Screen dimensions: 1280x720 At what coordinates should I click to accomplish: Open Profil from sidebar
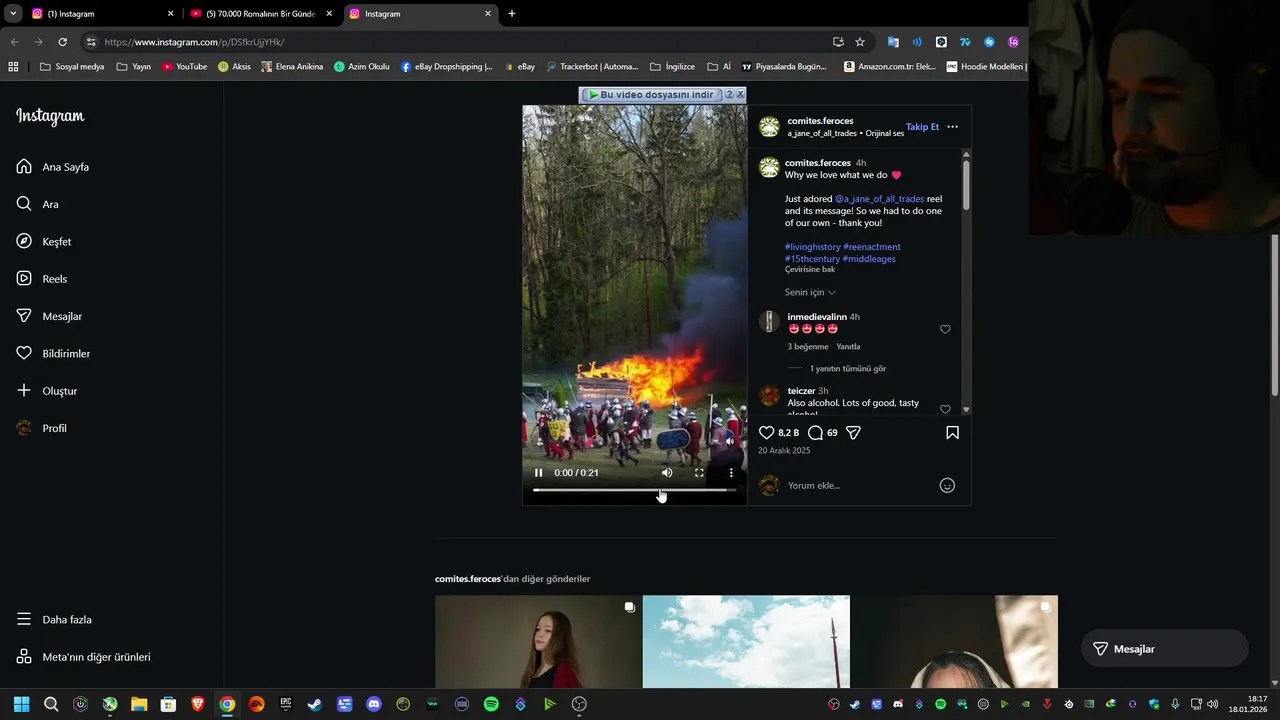tap(41, 428)
